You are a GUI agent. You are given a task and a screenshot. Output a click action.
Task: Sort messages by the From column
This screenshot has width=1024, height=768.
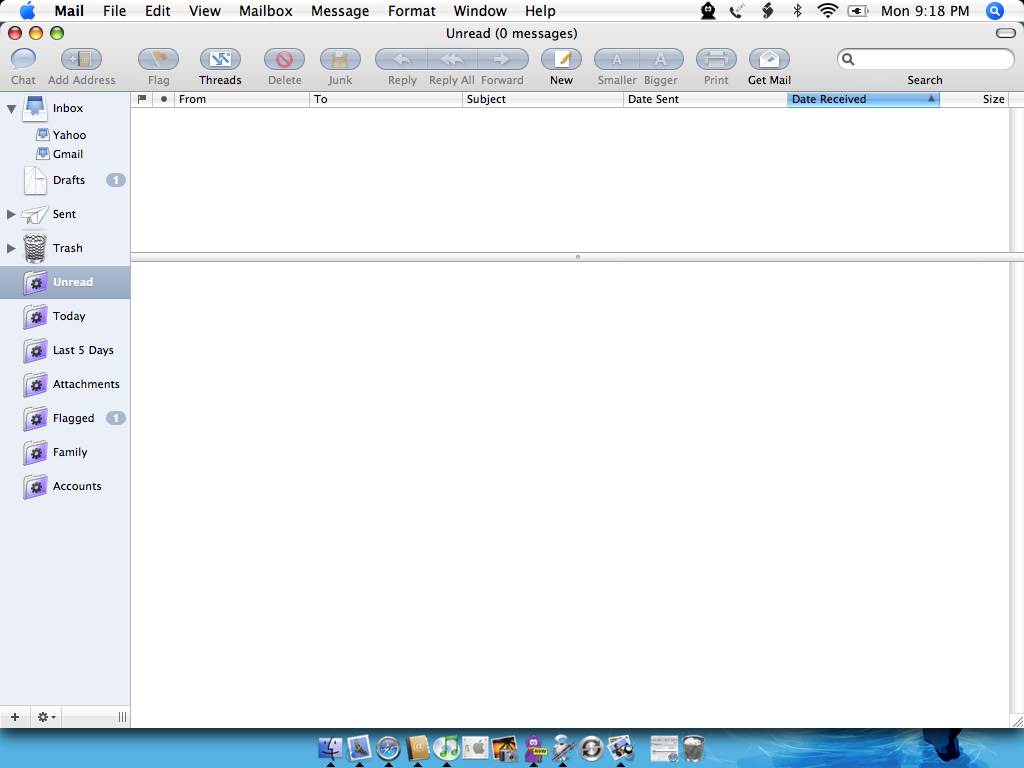coord(242,99)
